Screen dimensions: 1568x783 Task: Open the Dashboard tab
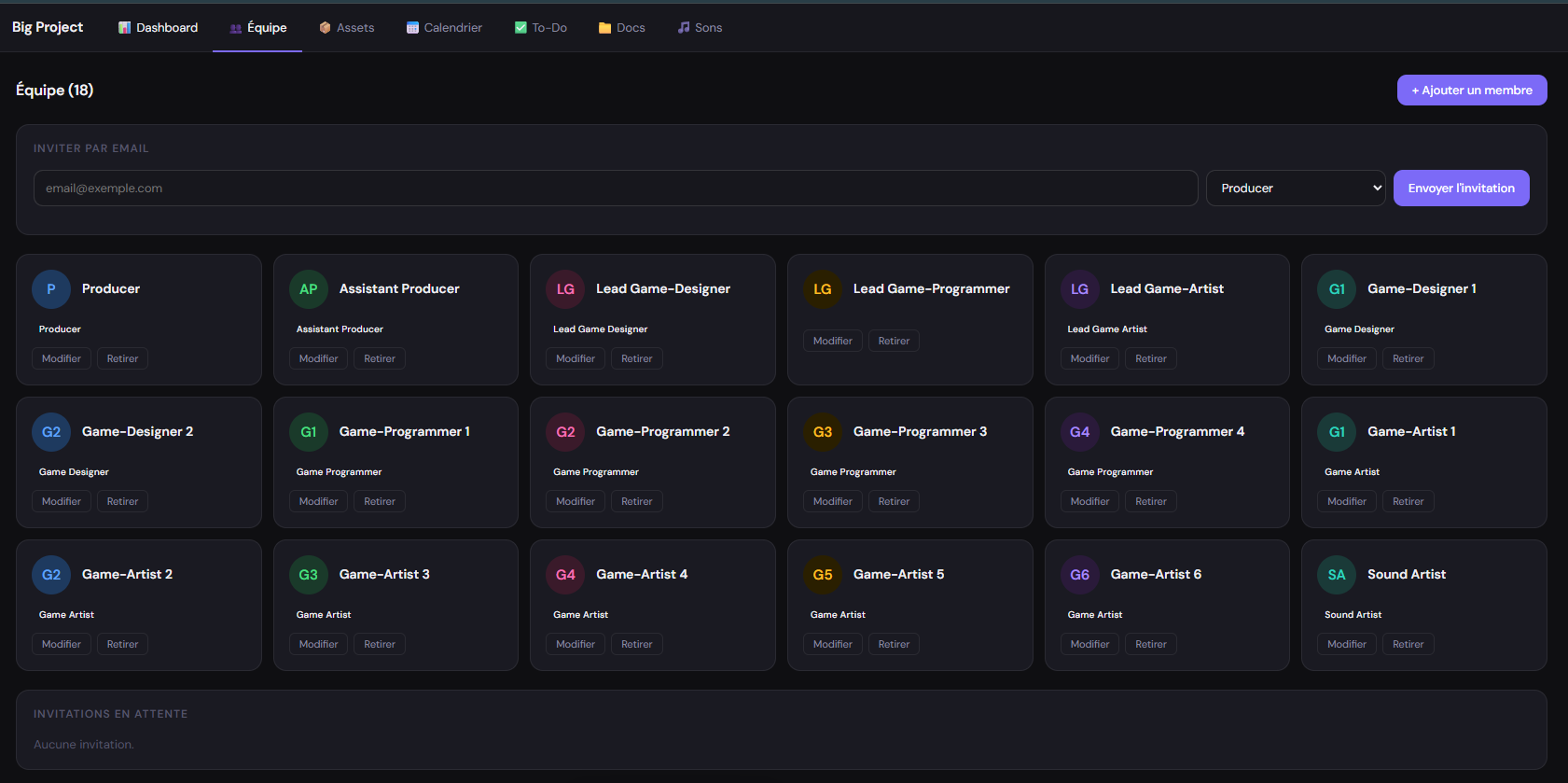pyautogui.click(x=158, y=27)
